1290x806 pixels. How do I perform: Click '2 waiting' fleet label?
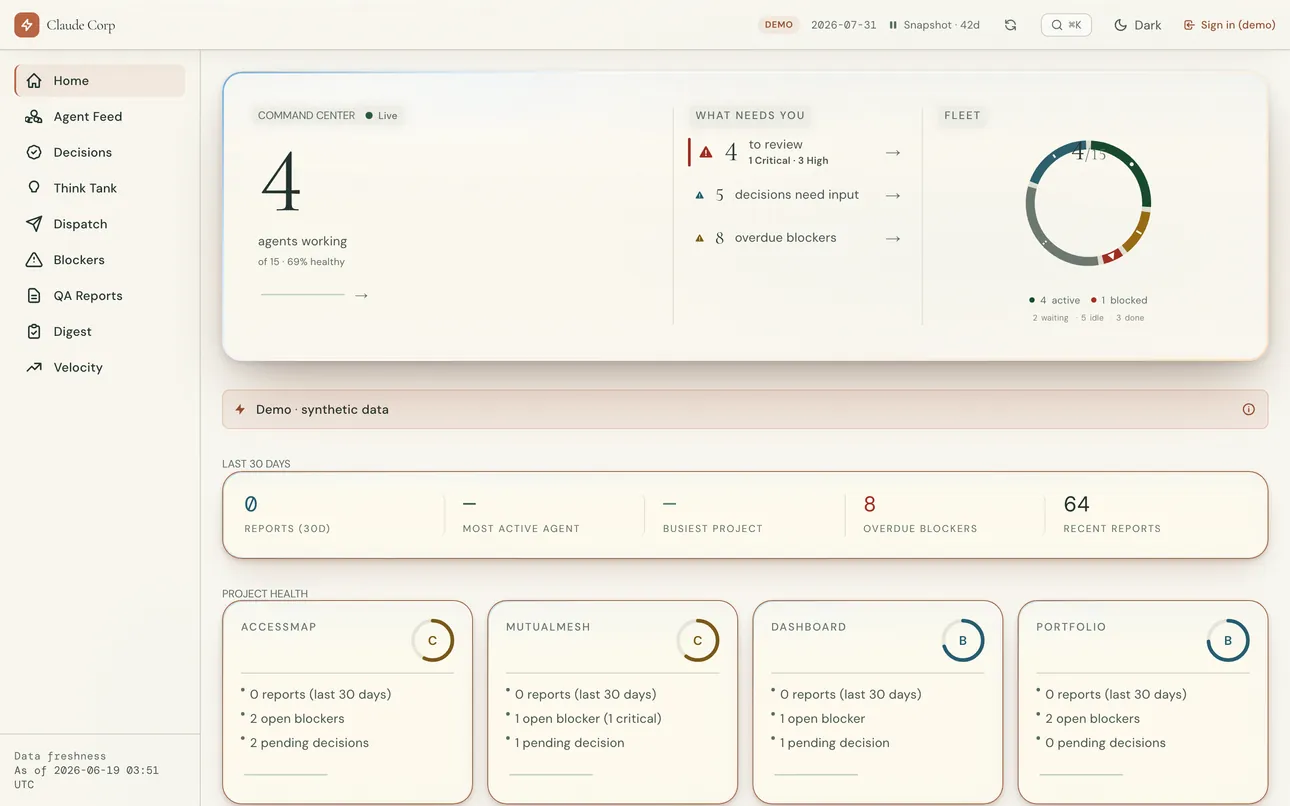1050,318
